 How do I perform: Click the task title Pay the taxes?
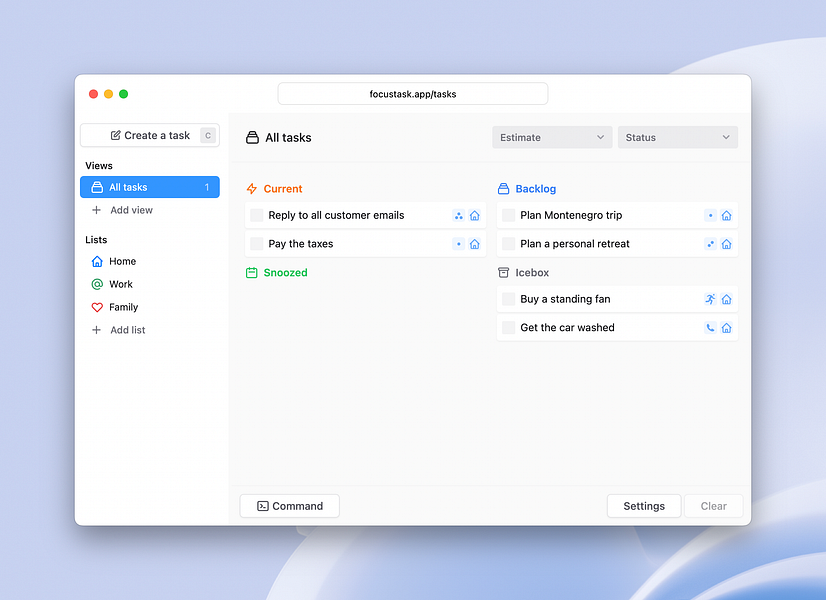tap(301, 243)
